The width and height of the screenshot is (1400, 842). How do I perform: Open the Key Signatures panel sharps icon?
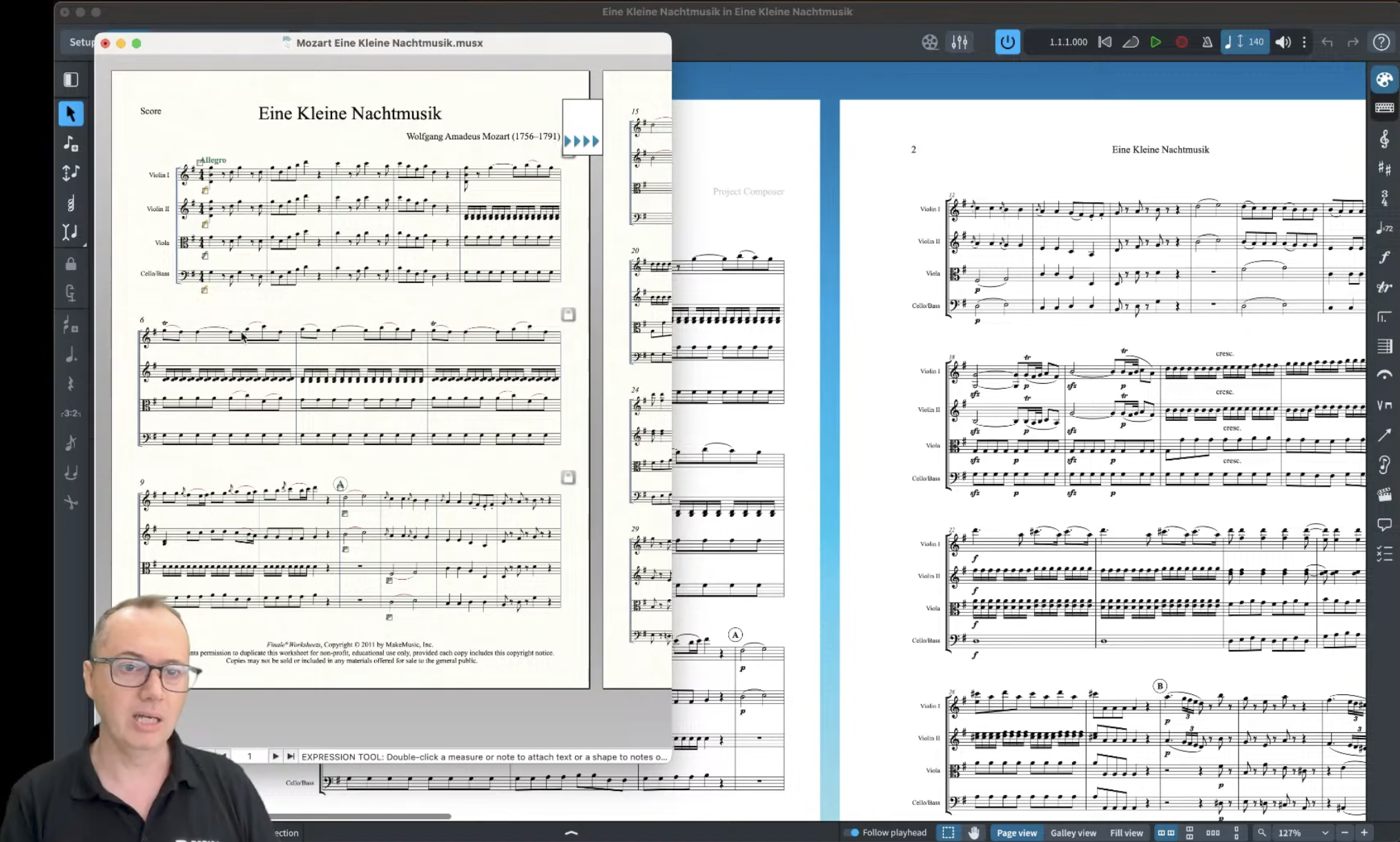click(x=1384, y=168)
